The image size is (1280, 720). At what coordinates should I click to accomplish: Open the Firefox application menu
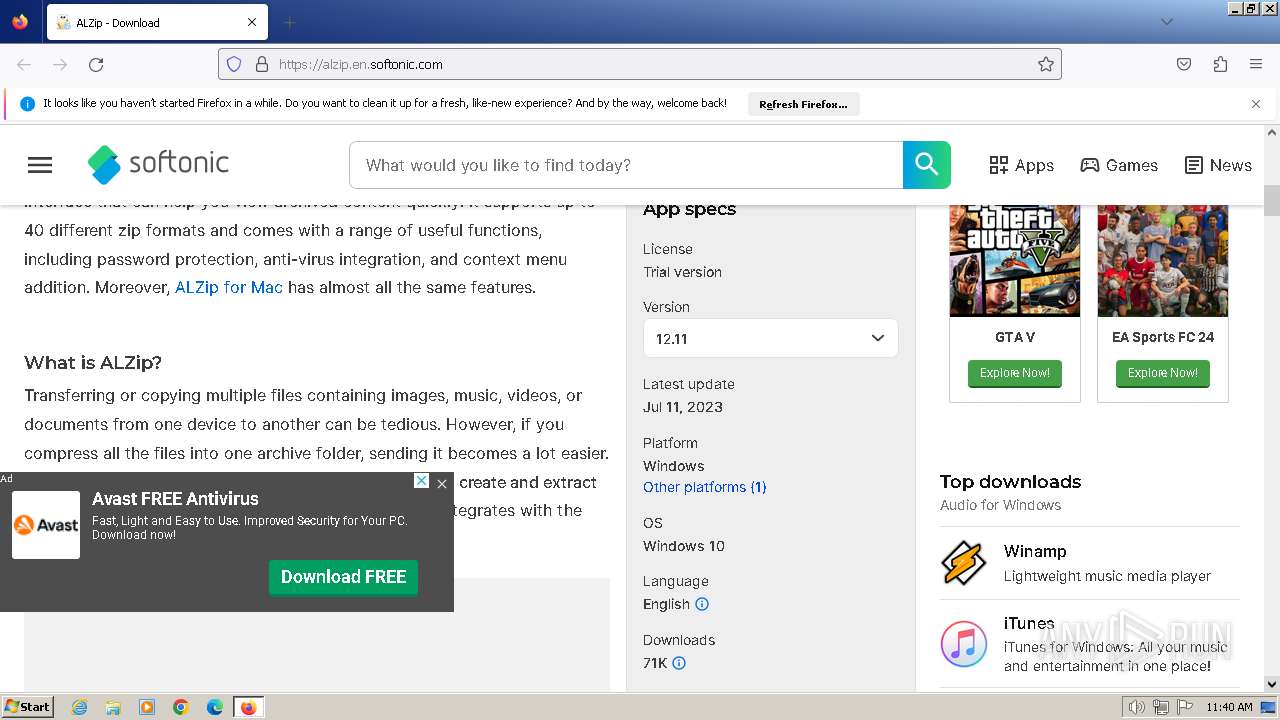pos(1256,64)
